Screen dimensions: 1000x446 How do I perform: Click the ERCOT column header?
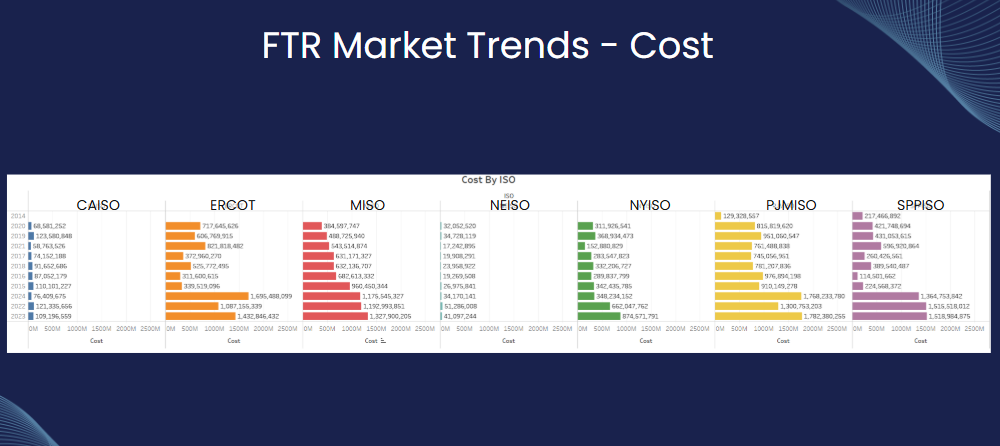coord(233,205)
